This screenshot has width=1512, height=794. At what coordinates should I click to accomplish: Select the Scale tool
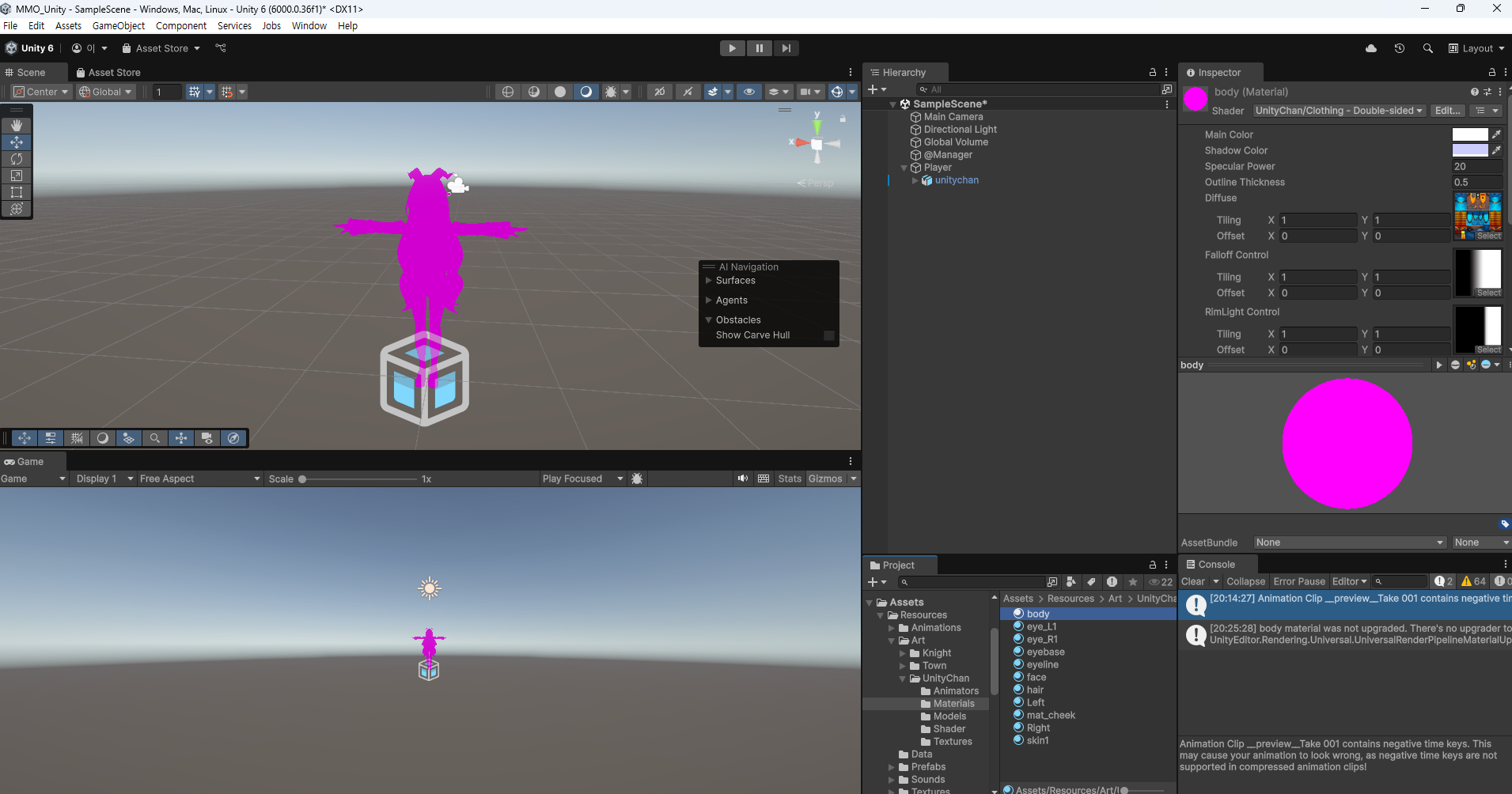(16, 176)
